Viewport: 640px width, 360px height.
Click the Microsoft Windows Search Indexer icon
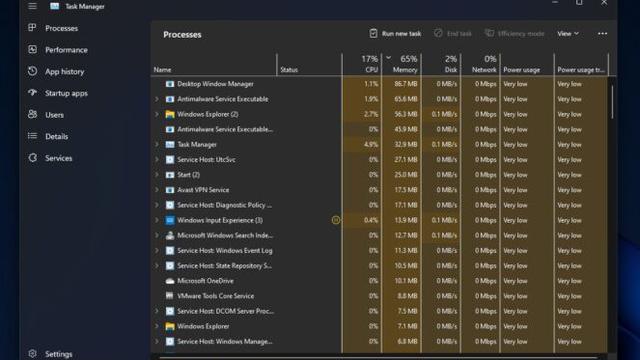coord(170,235)
